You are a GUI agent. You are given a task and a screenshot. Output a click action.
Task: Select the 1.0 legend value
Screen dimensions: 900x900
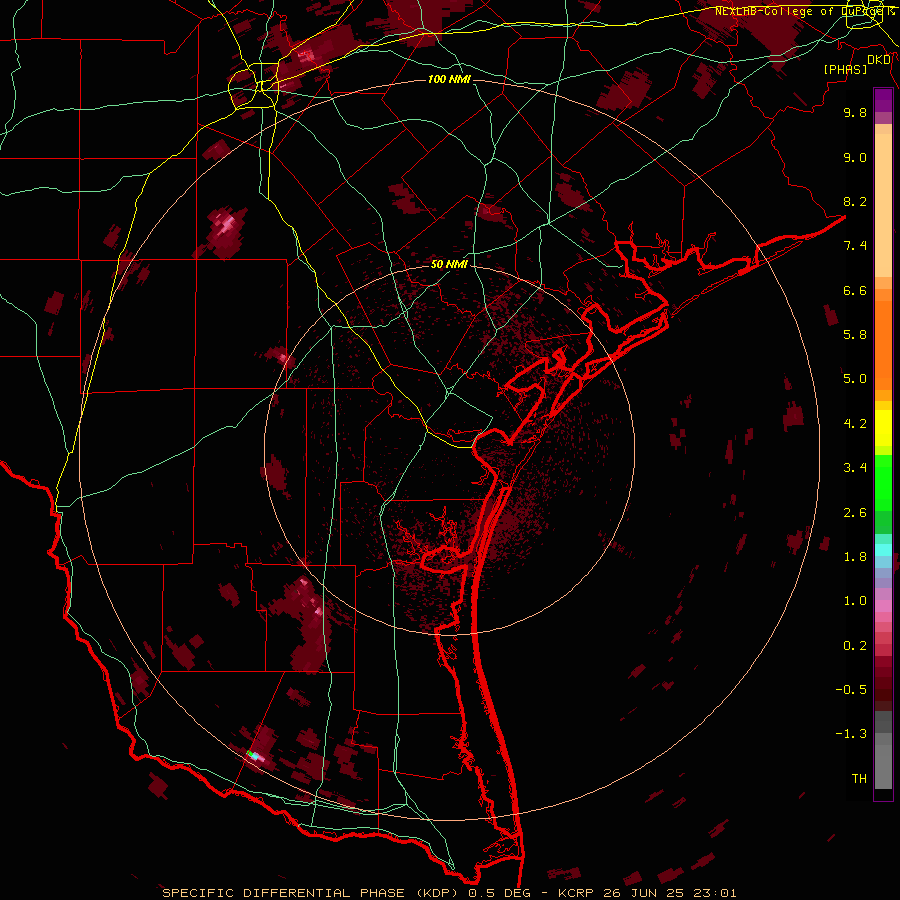tap(855, 601)
